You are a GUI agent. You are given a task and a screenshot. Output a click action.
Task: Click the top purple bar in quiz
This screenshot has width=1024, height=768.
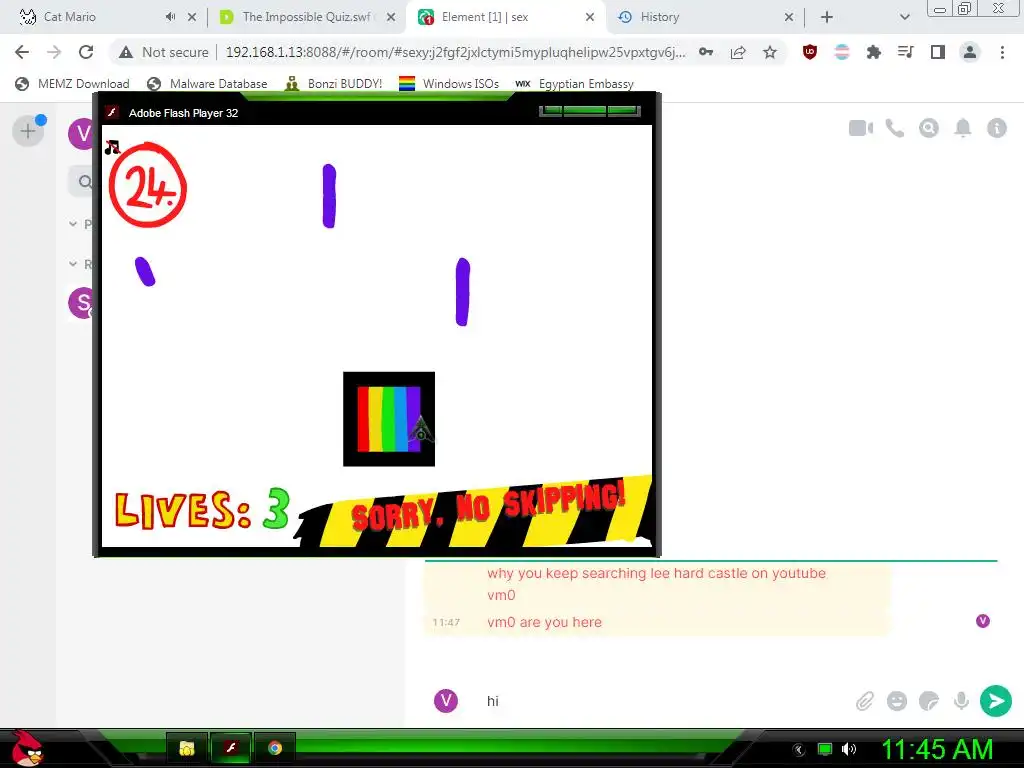(329, 196)
